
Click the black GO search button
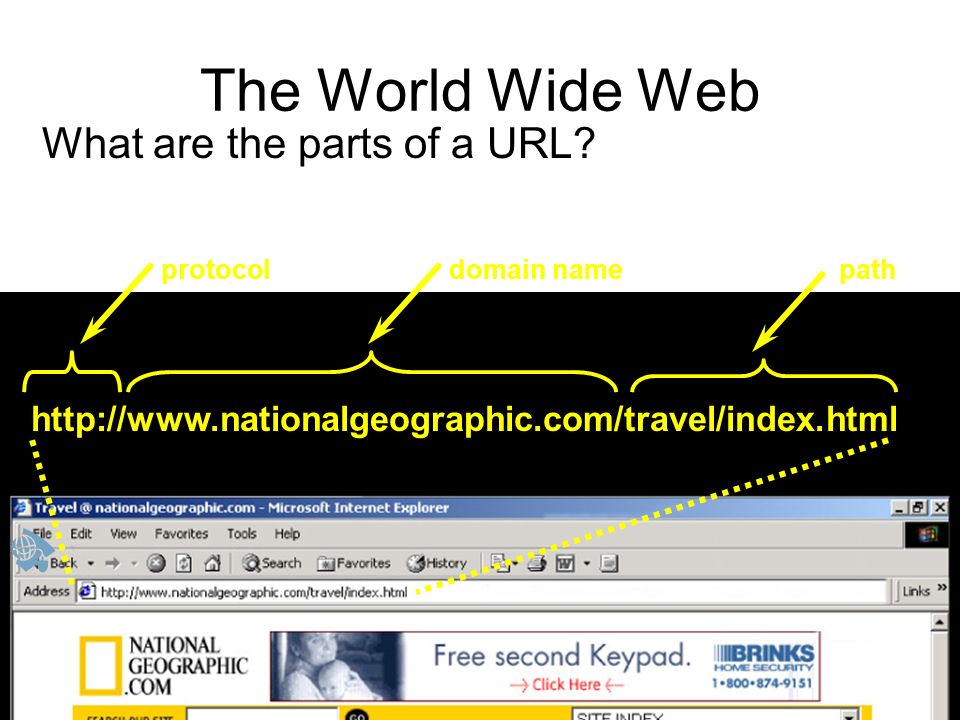coord(357,714)
